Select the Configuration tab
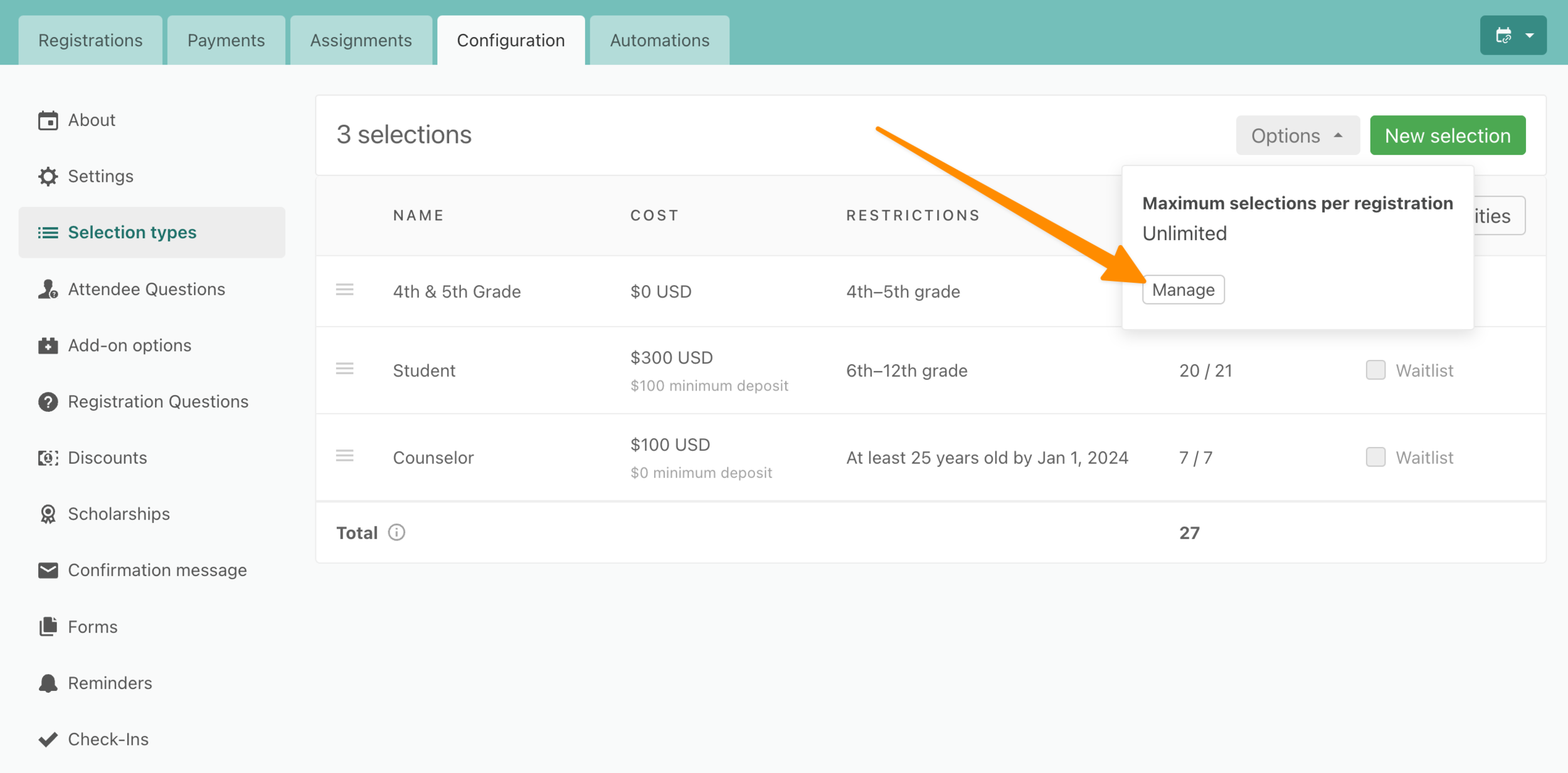 tap(511, 40)
